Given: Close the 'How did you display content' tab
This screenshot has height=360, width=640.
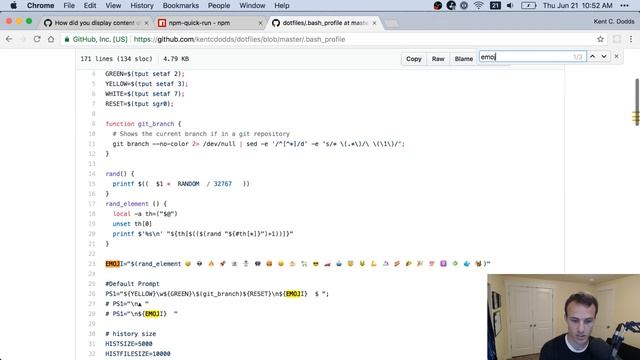Looking at the screenshot, I should 146,23.
